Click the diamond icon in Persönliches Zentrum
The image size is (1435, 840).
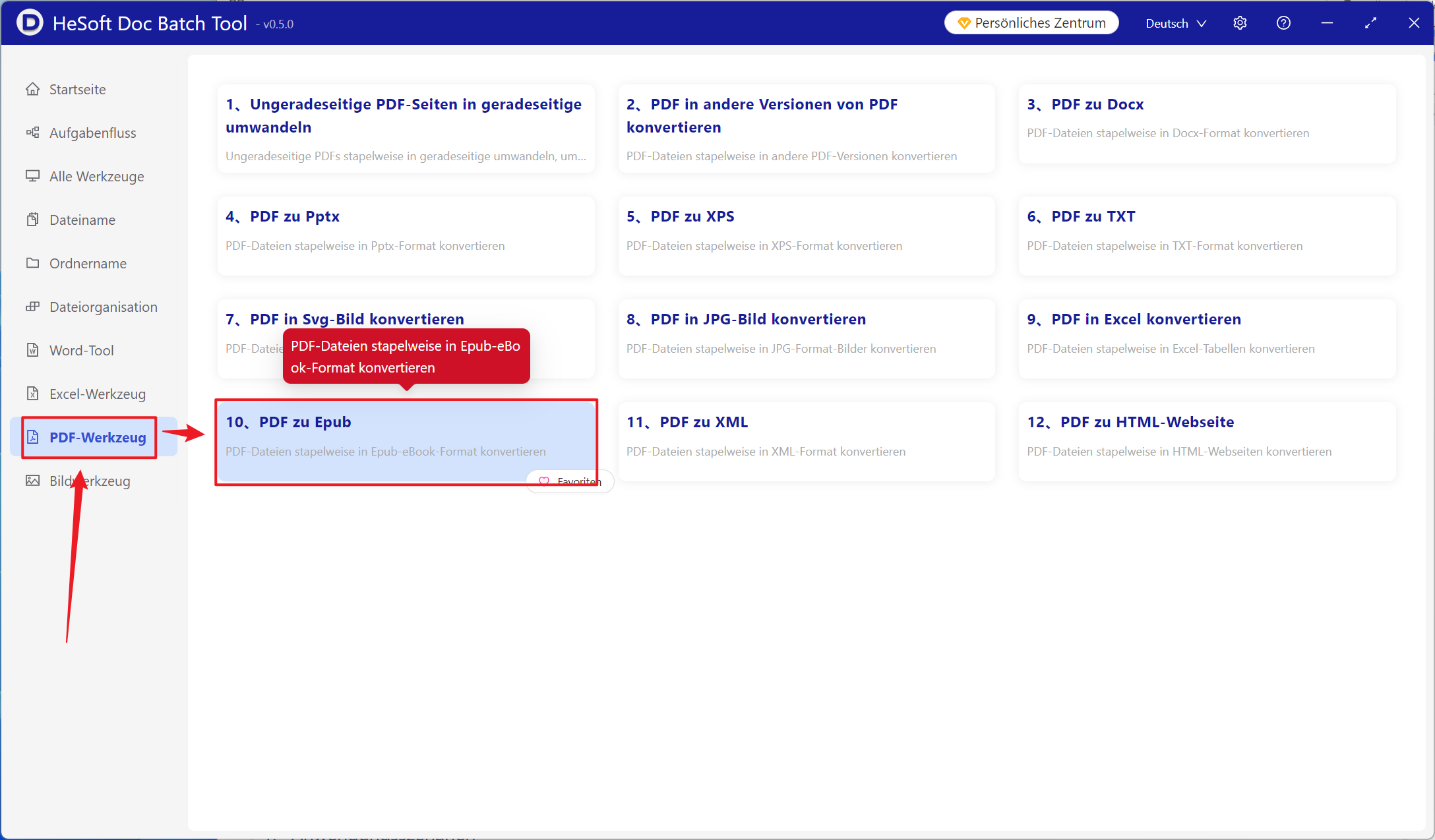coord(963,23)
